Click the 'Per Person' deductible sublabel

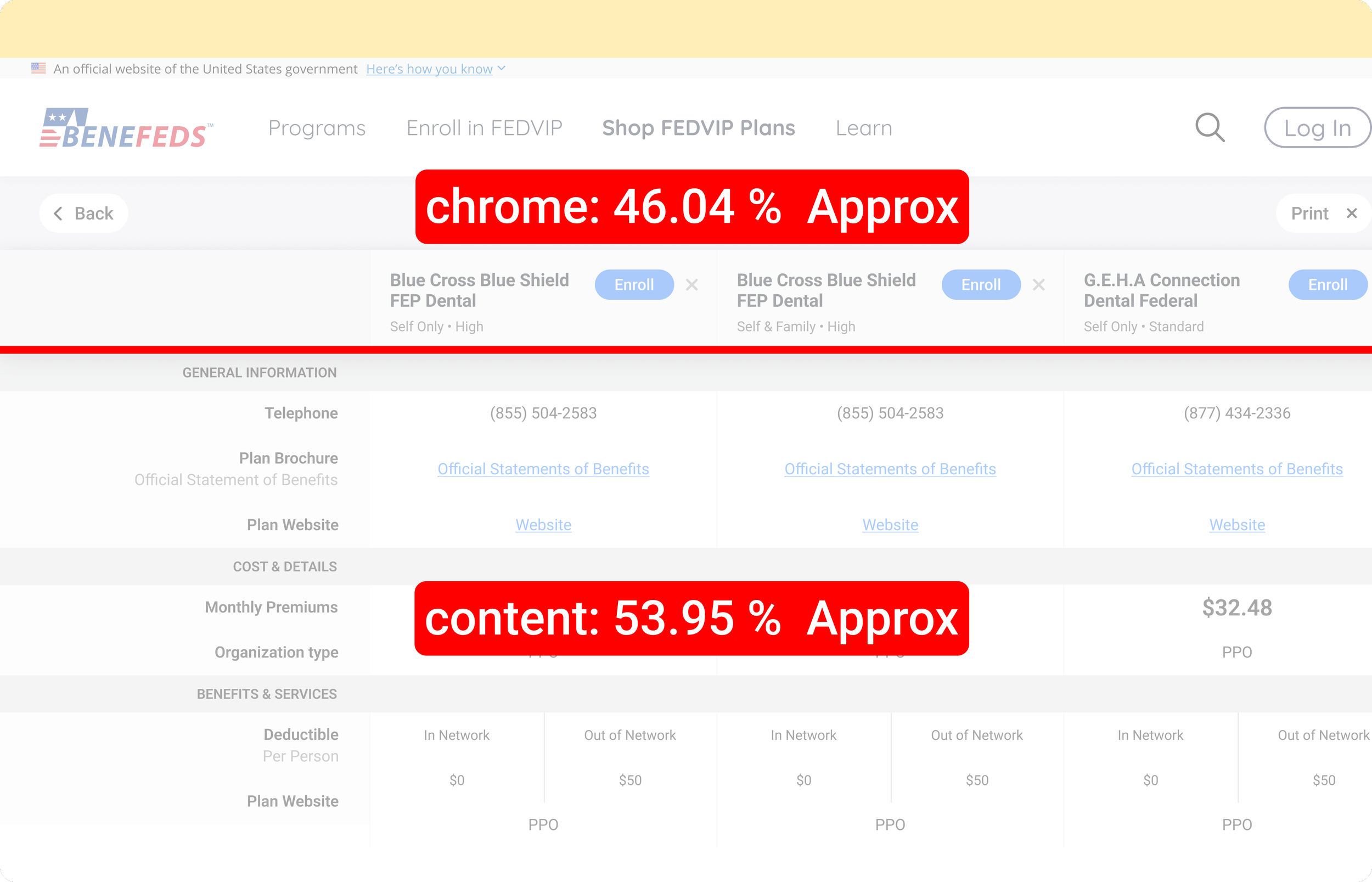coord(301,756)
